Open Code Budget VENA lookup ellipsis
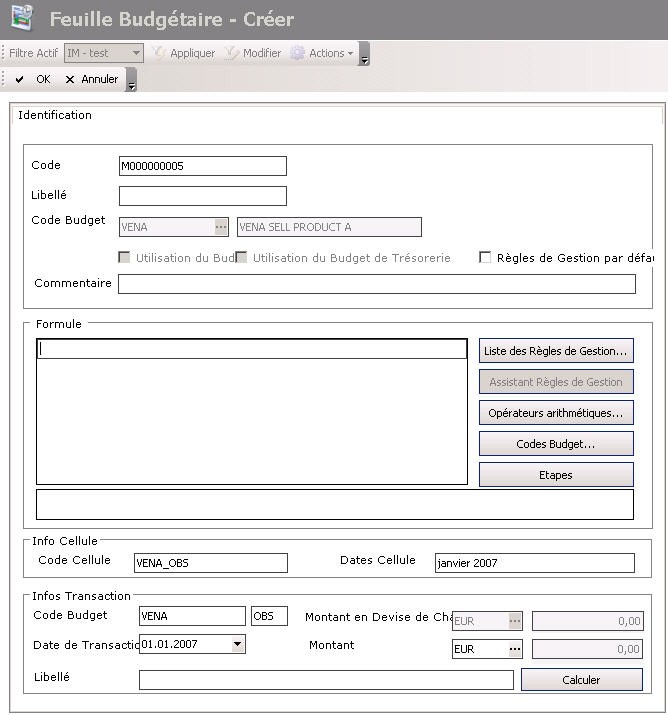668x715 pixels. click(x=221, y=227)
